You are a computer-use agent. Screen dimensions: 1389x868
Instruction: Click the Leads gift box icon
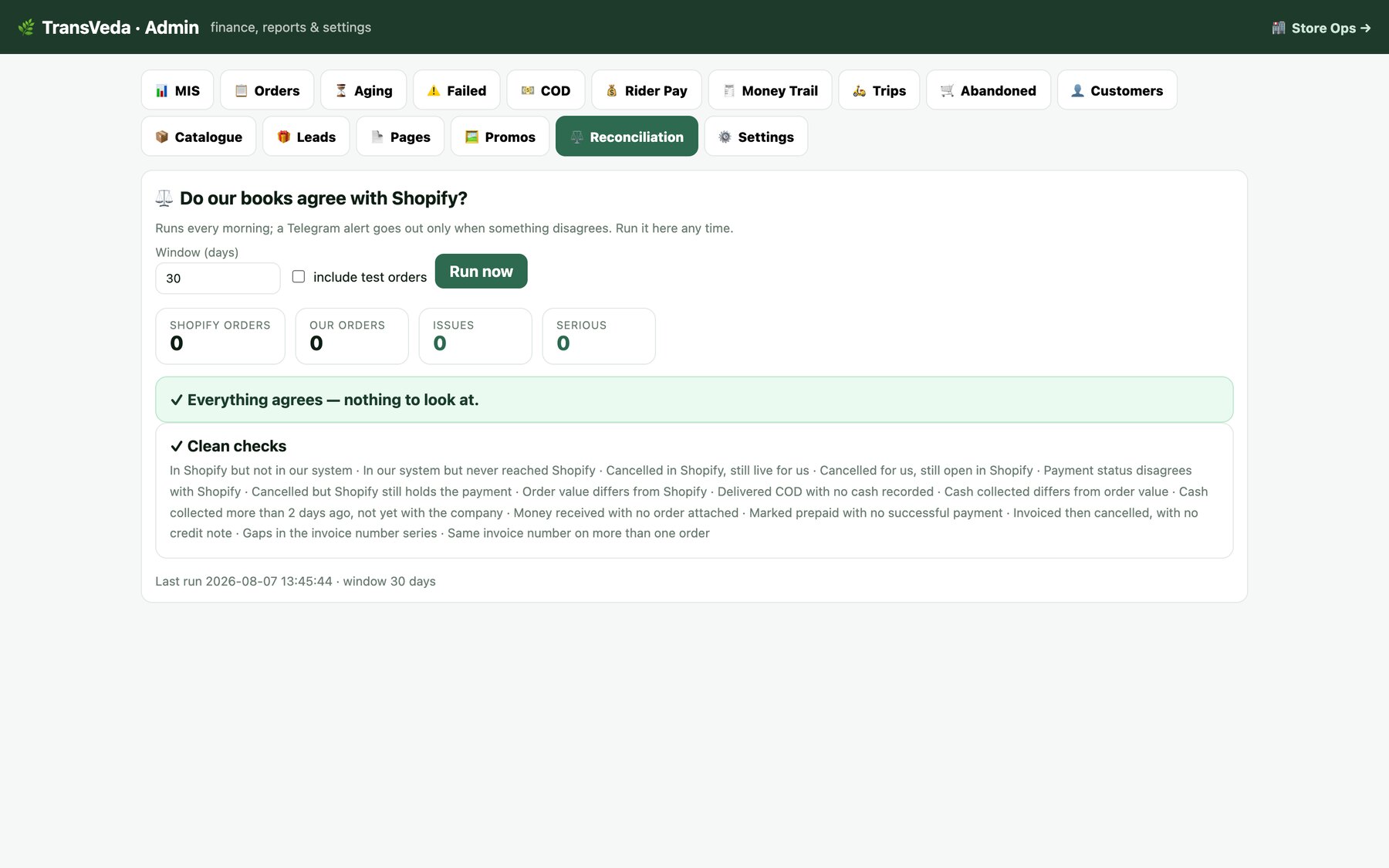click(x=284, y=137)
